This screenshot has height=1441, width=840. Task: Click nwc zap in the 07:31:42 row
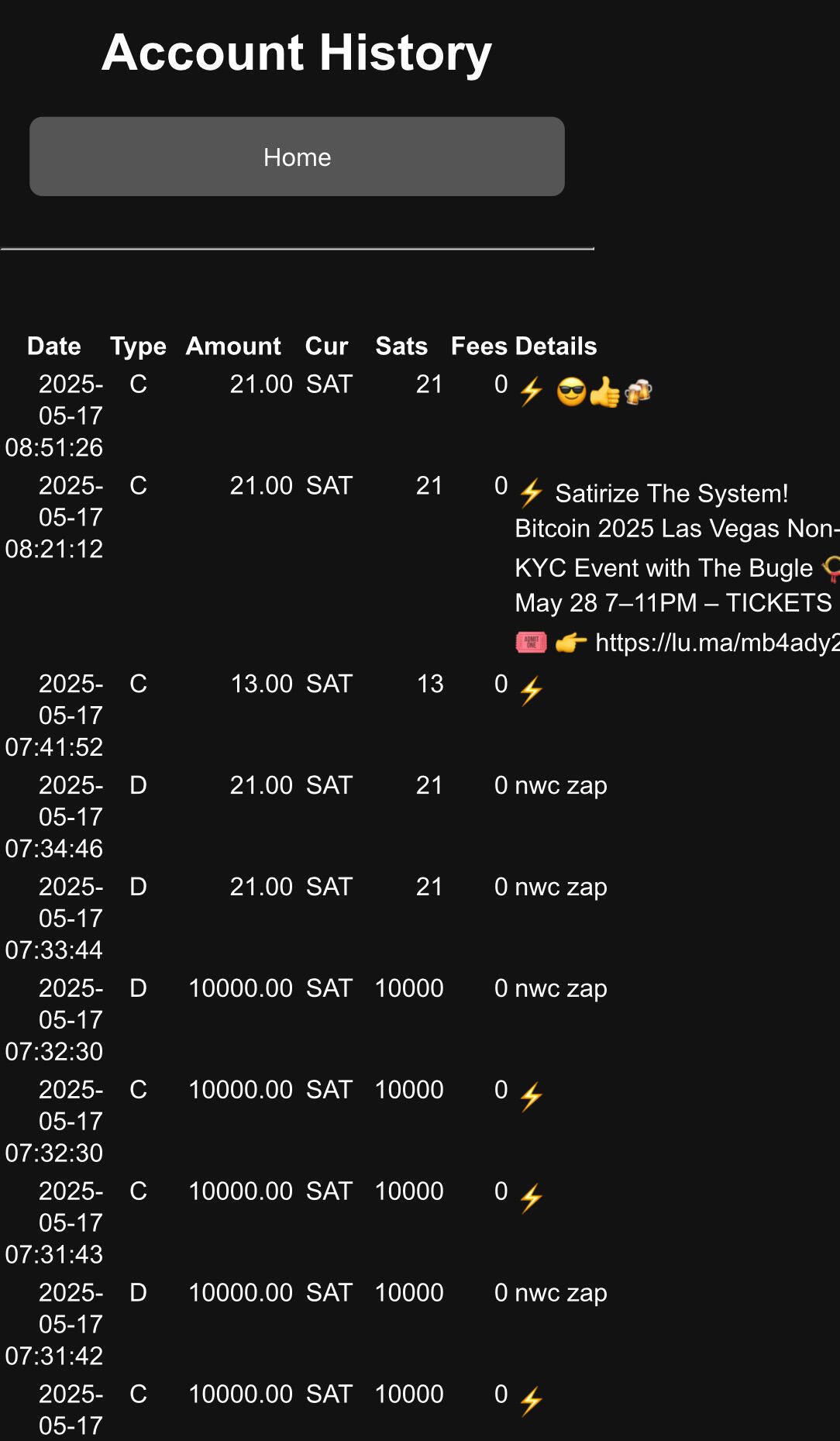click(x=561, y=1293)
